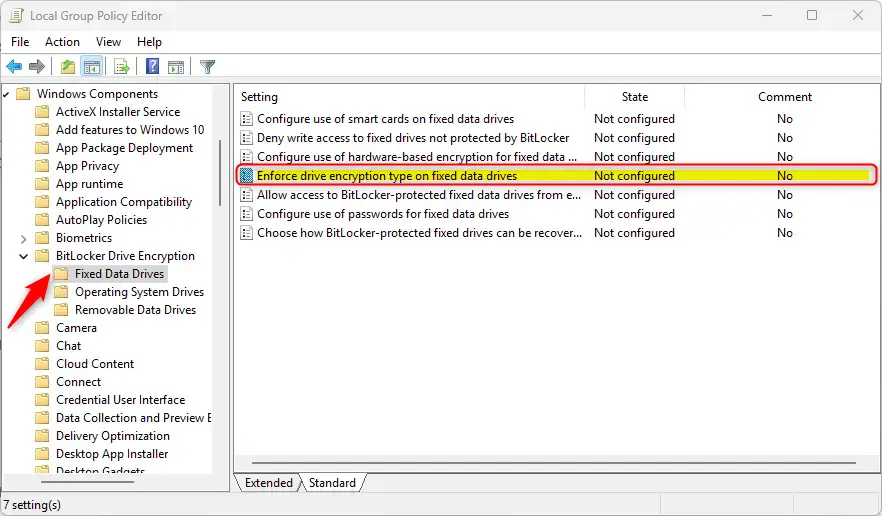Select AutoPlay Policies tree item
882x516 pixels.
[101, 219]
